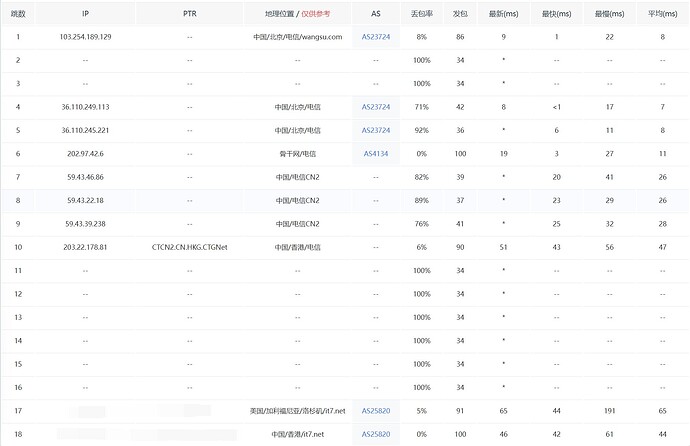
Task: Click location 中国/北京/电信/wangsu.com
Action: point(297,37)
